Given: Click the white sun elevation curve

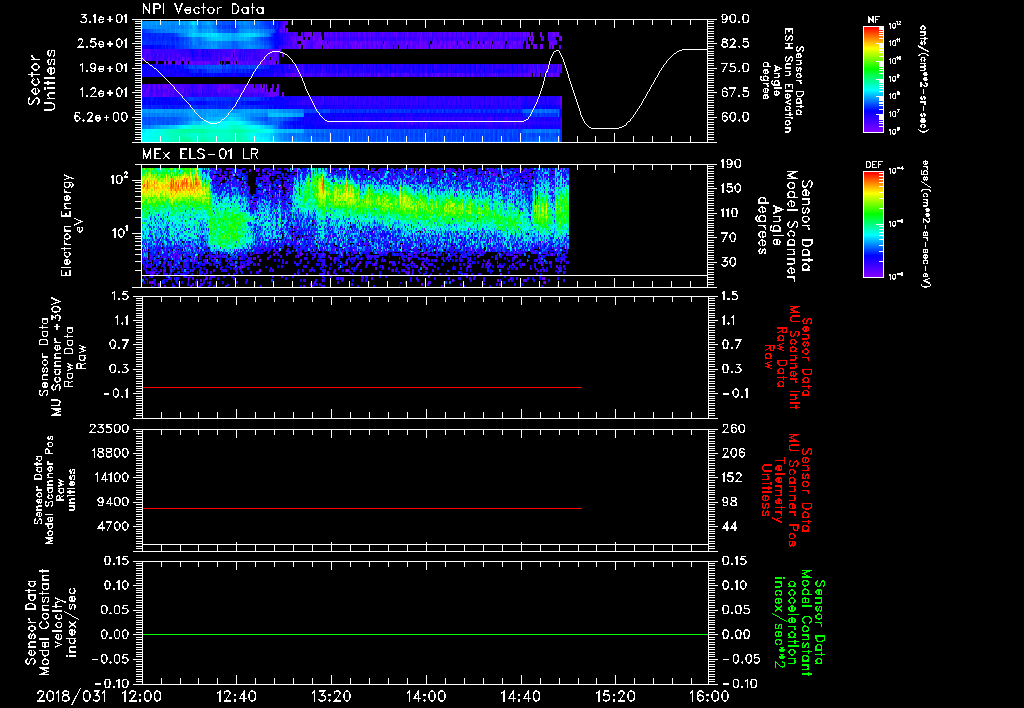Looking at the screenshot, I should pyautogui.click(x=424, y=121).
